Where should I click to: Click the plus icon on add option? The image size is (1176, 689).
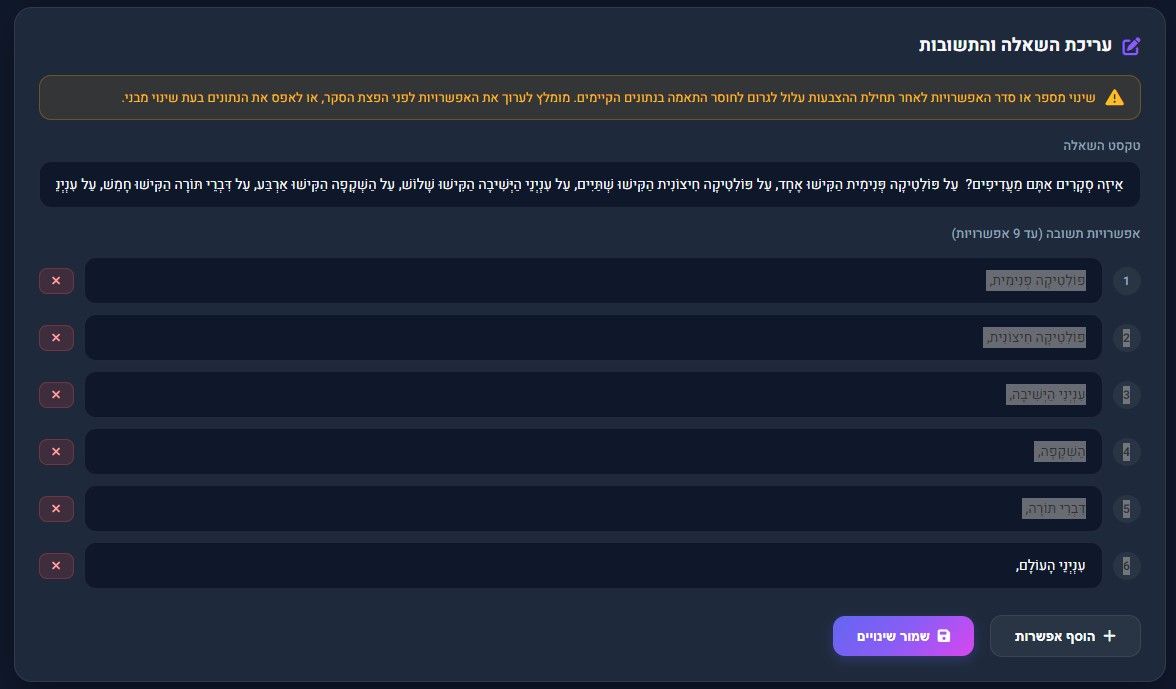coord(1110,636)
